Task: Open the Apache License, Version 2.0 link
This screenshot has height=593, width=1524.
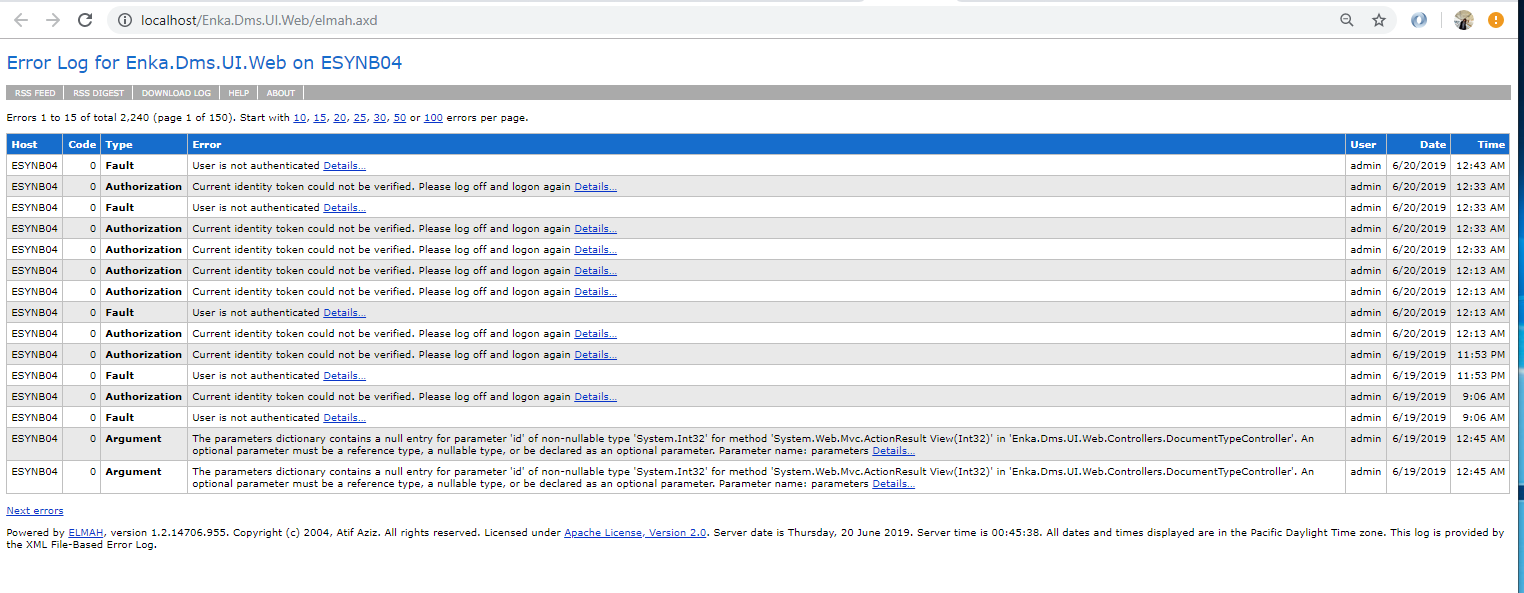Action: tap(635, 533)
